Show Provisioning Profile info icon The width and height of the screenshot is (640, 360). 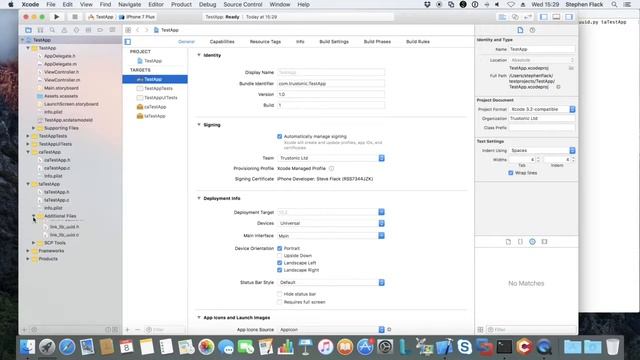point(331,168)
